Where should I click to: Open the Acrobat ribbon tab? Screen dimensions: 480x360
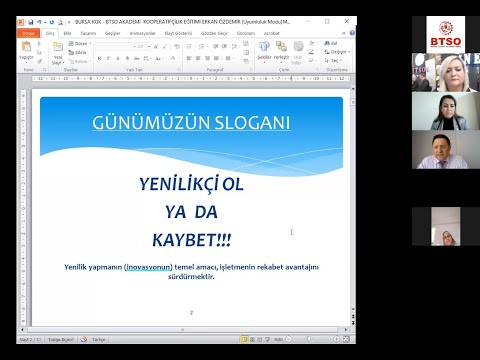tap(272, 33)
